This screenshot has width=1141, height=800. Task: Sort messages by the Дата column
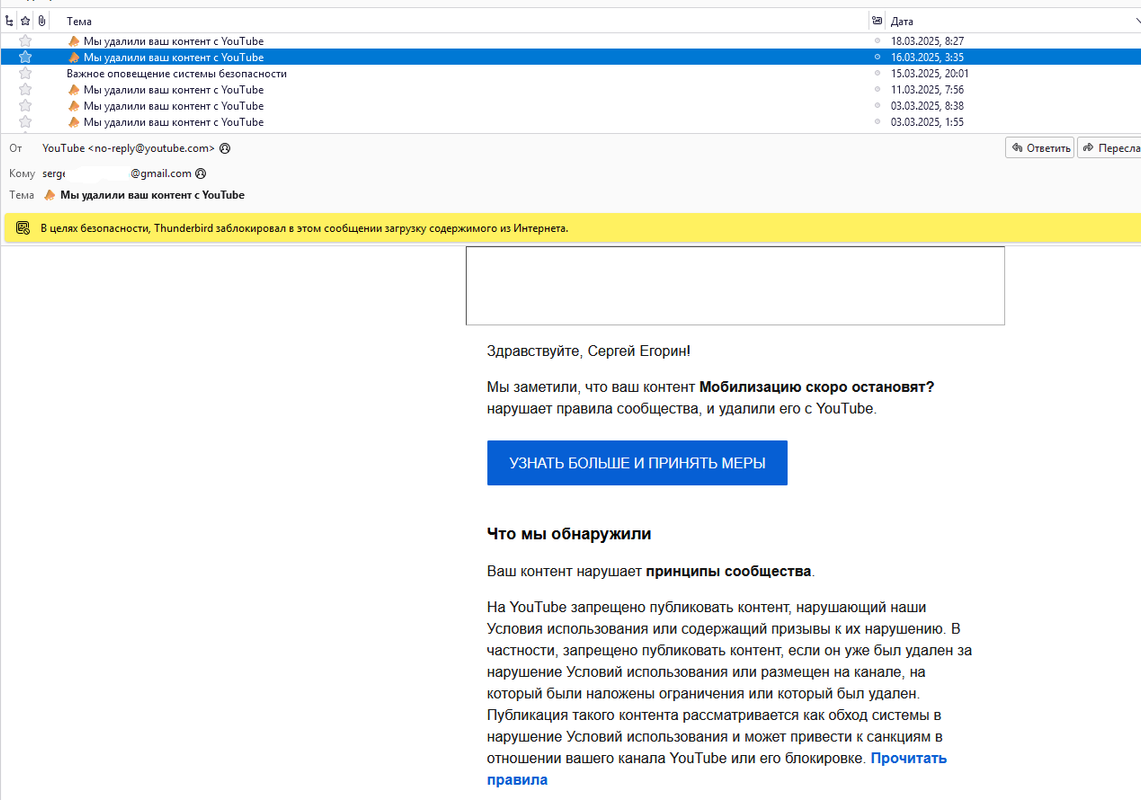(902, 21)
